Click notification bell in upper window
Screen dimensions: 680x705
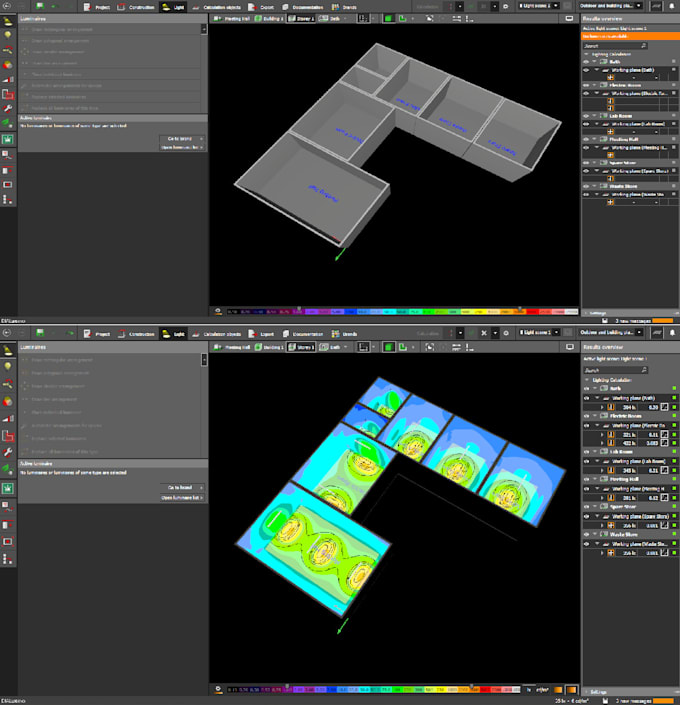click(672, 6)
